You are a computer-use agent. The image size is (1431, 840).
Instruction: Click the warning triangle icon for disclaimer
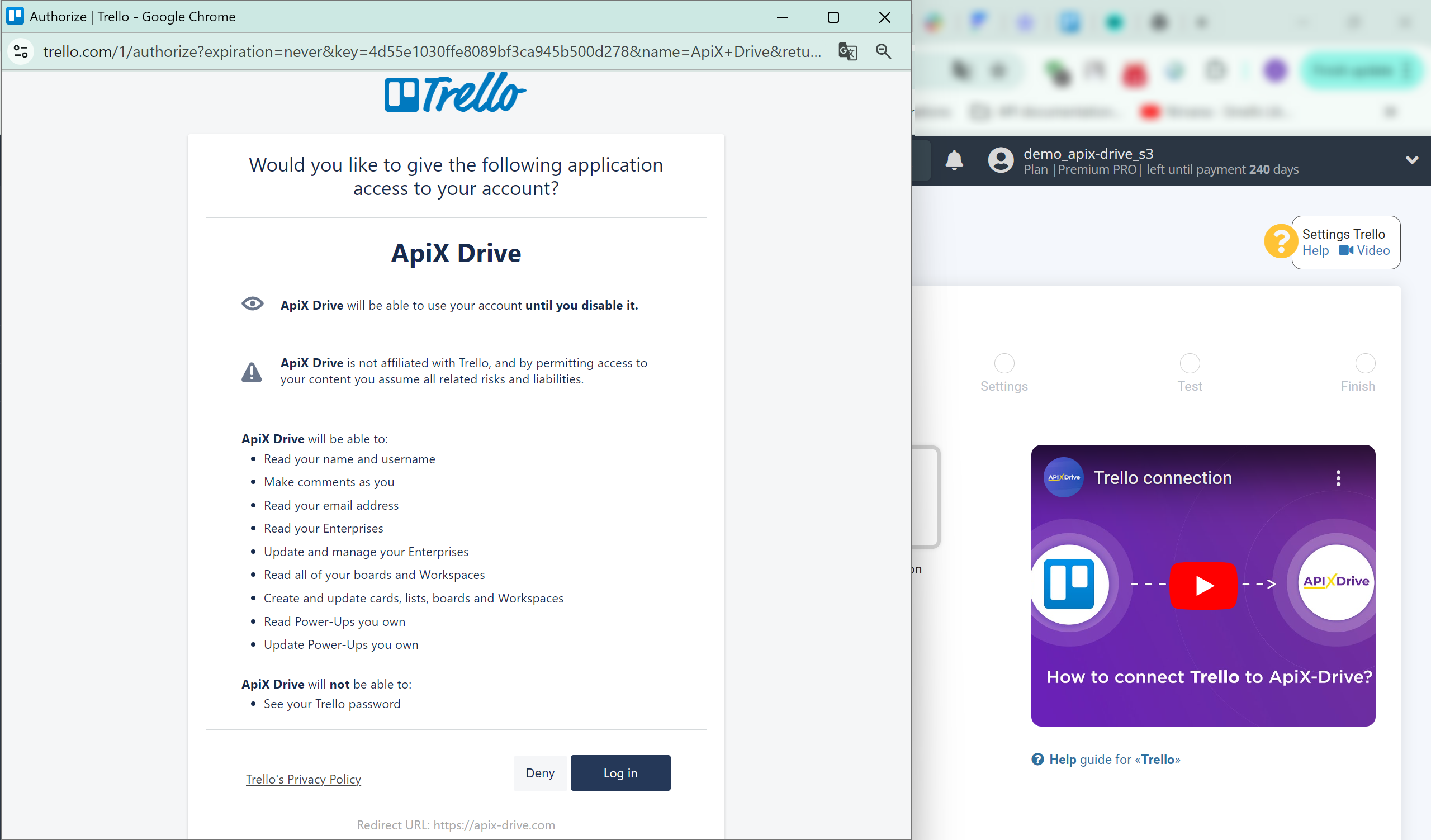[252, 370]
